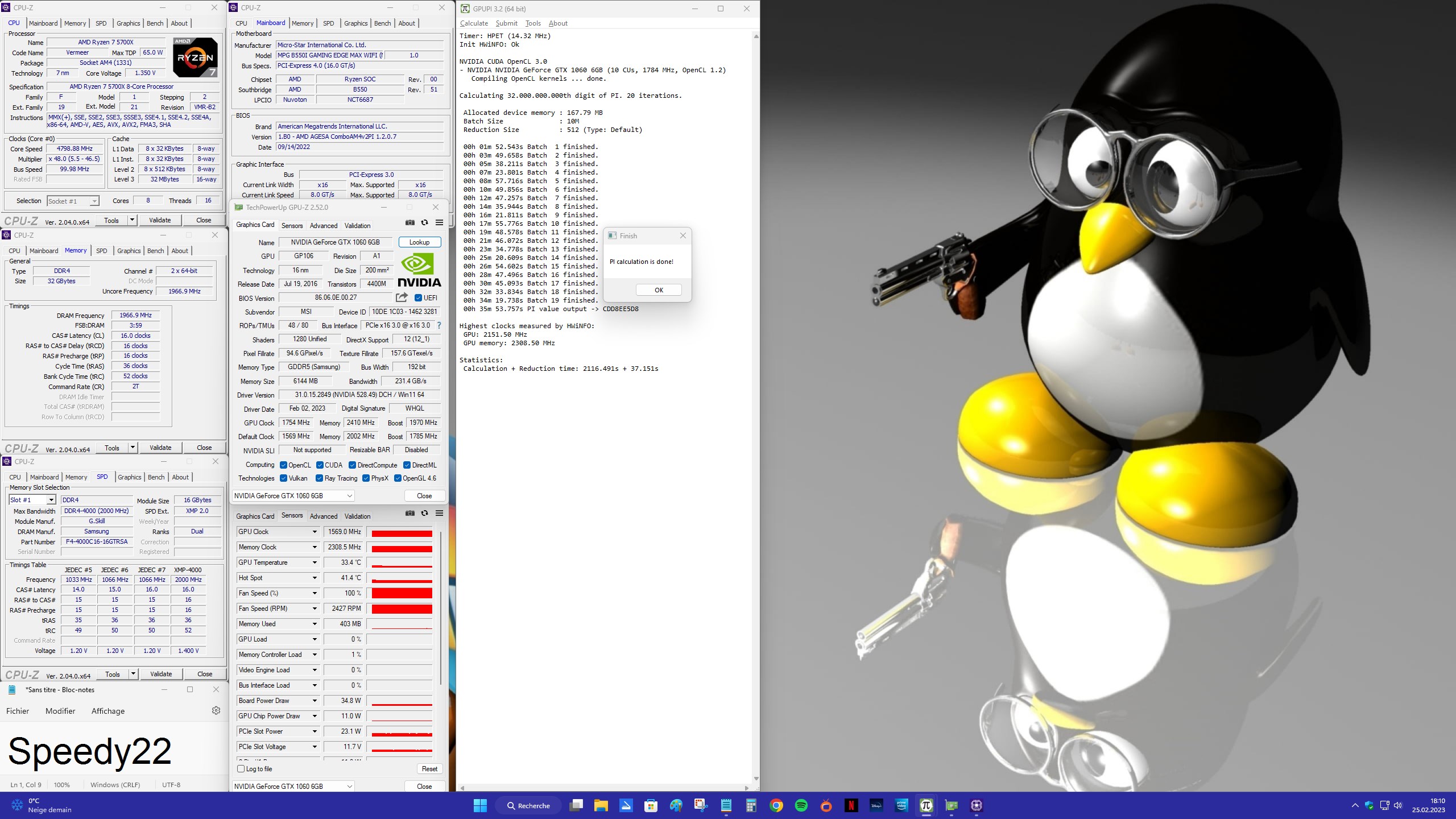Open Calculate menu in GPUPI
Viewport: 1456px width, 819px height.
point(474,23)
